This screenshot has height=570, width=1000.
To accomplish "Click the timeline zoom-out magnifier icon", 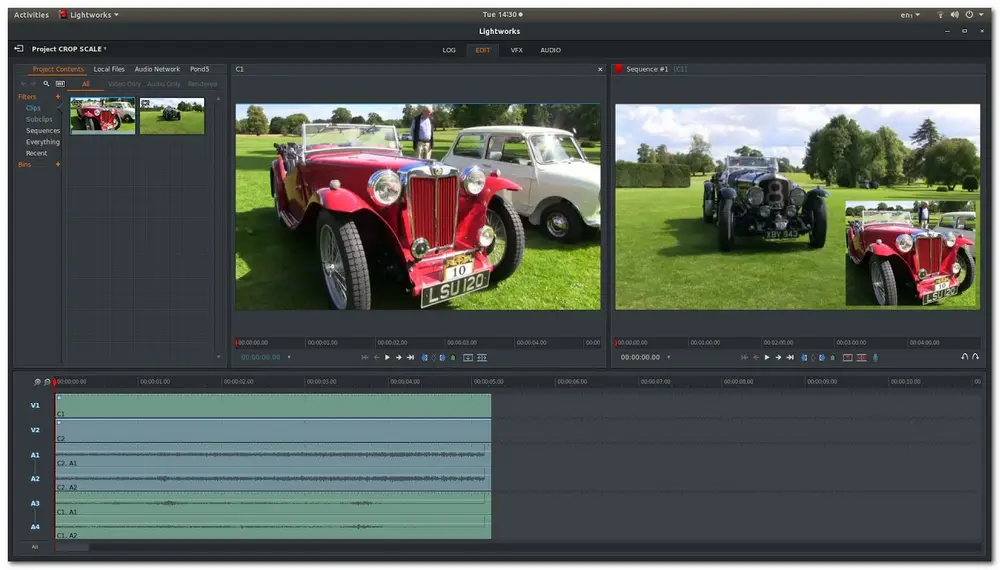I will 47,382.
